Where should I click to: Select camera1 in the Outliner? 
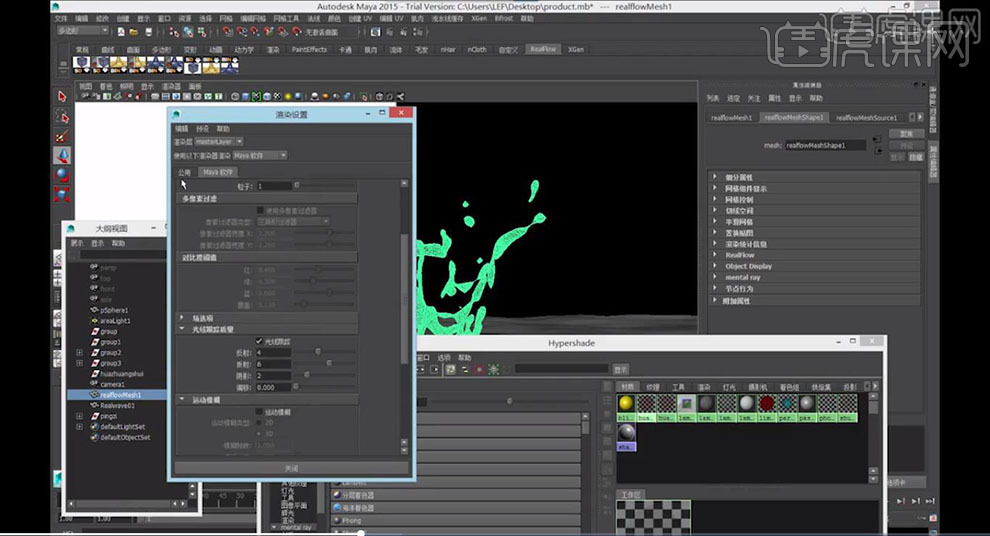[112, 384]
